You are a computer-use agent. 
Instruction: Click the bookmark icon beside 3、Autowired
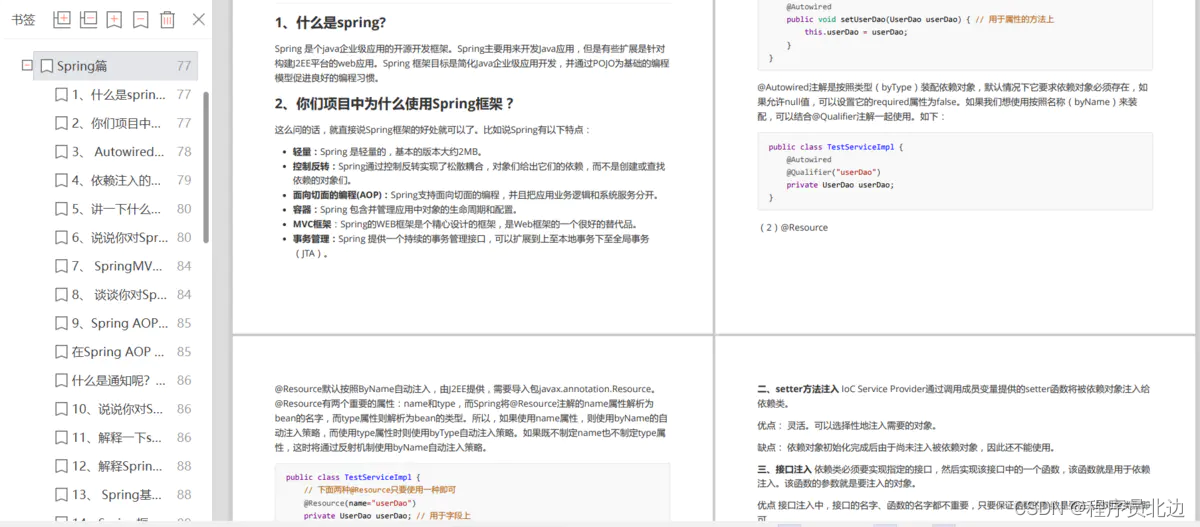(61, 152)
